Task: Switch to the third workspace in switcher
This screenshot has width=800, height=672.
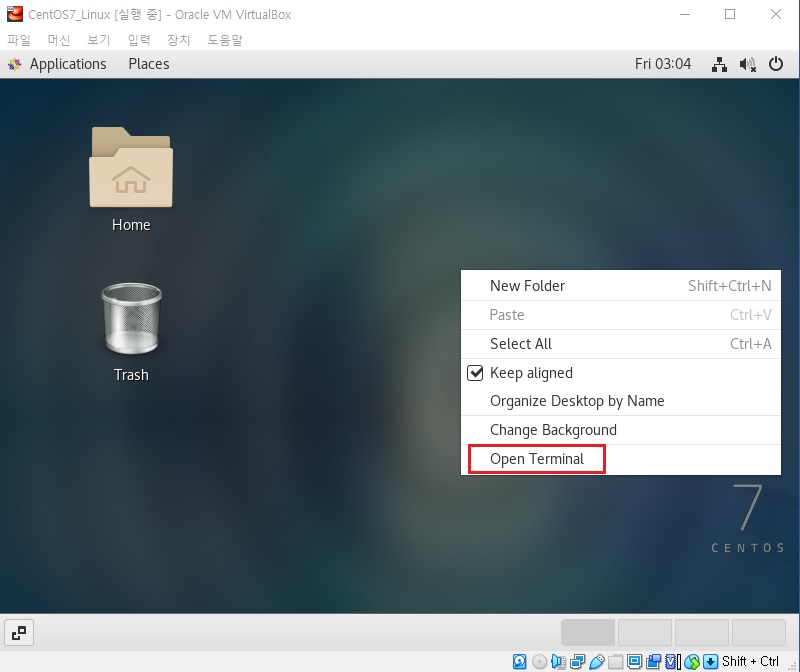Action: (702, 633)
